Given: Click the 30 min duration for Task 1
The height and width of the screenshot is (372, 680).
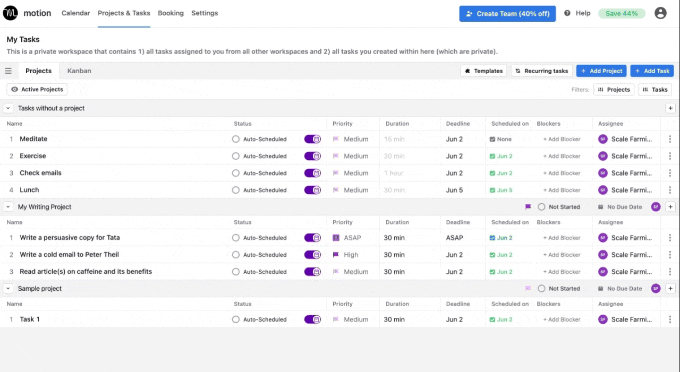Looking at the screenshot, I should coord(394,320).
